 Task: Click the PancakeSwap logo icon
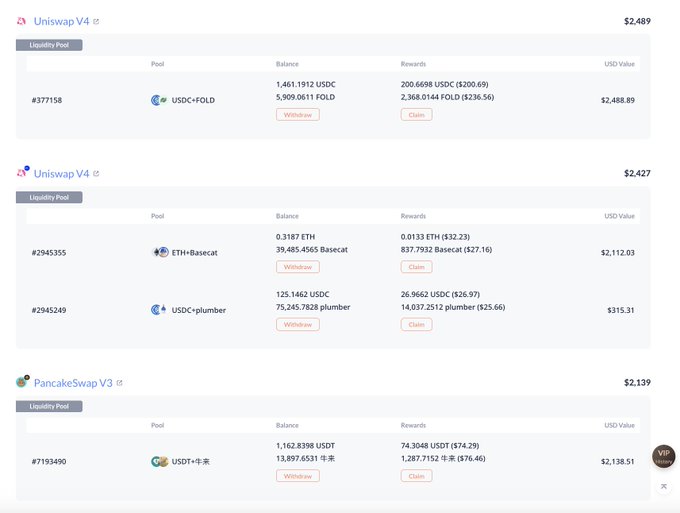point(23,381)
